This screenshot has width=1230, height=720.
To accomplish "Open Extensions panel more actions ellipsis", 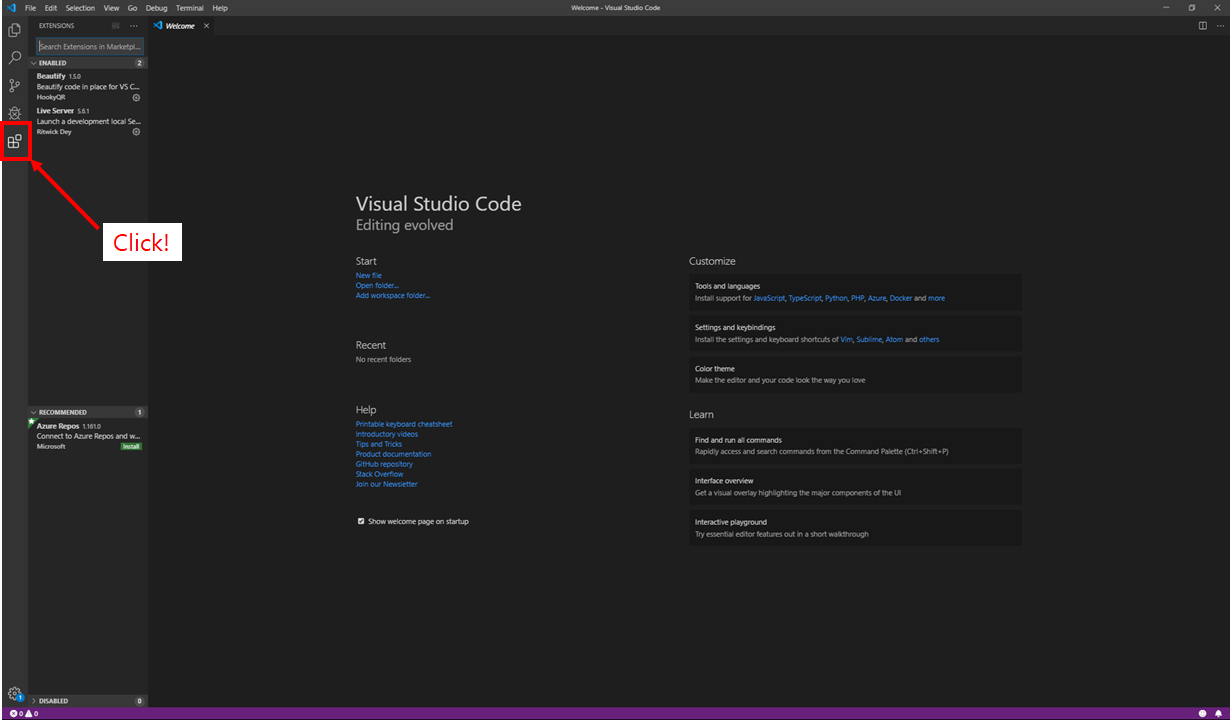I will click(x=134, y=26).
